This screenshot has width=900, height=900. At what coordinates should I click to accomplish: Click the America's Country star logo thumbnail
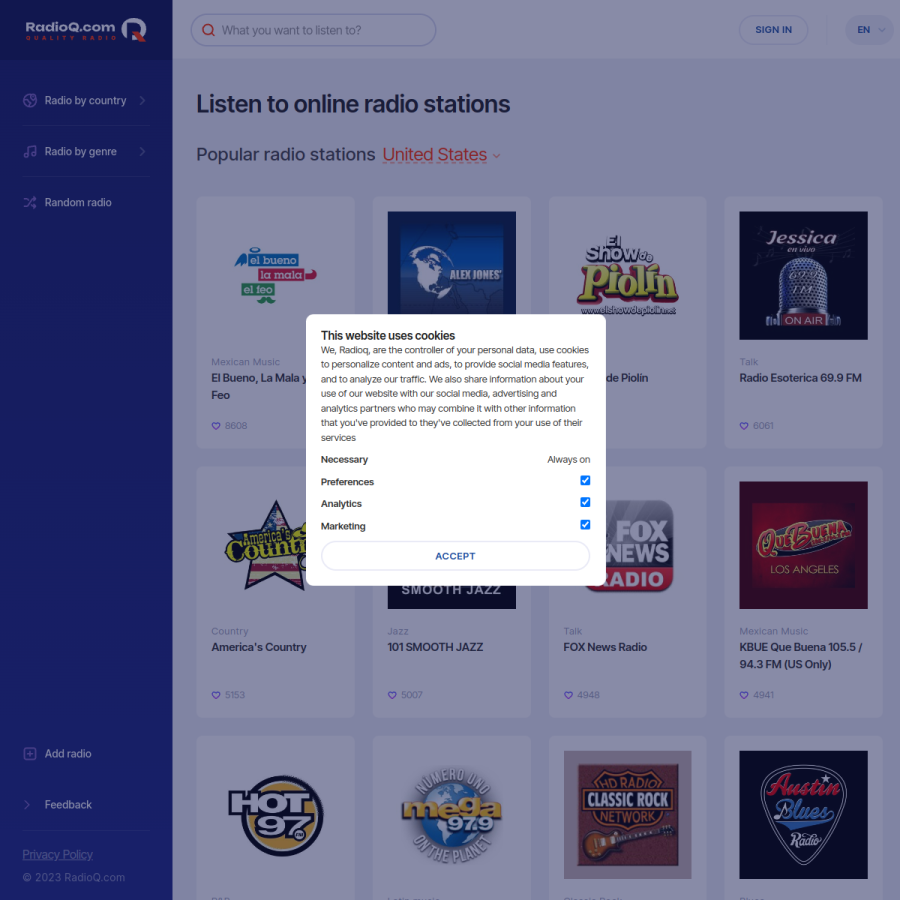[x=265, y=545]
